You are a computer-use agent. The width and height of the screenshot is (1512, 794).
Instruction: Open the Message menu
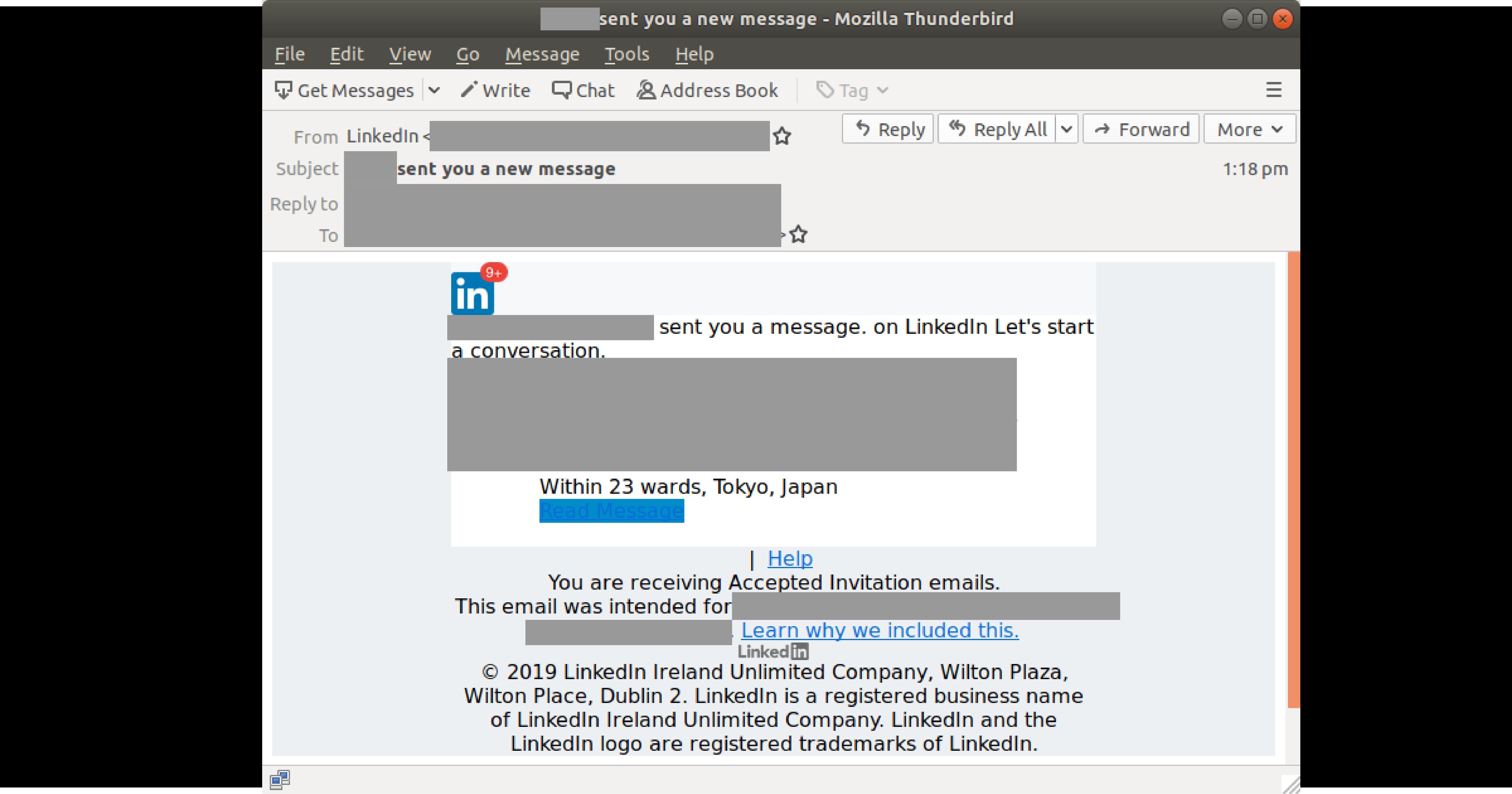tap(542, 54)
